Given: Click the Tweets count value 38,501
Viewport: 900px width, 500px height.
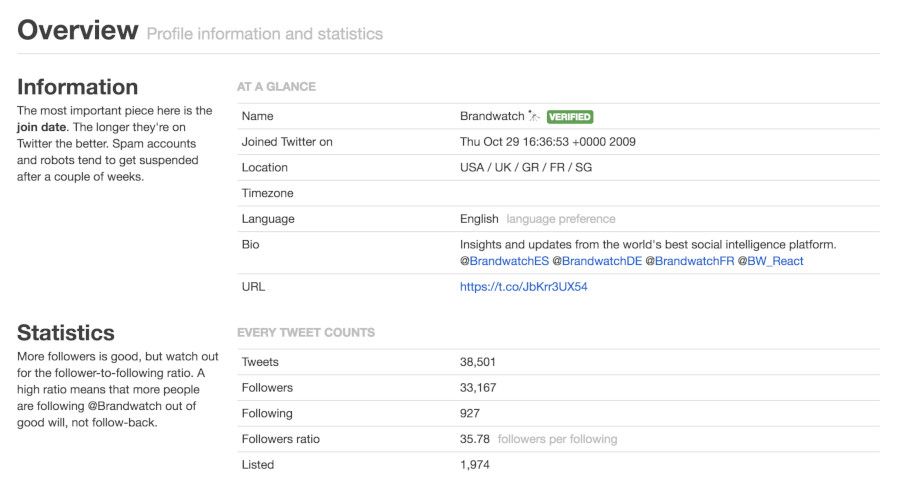Looking at the screenshot, I should tap(478, 362).
